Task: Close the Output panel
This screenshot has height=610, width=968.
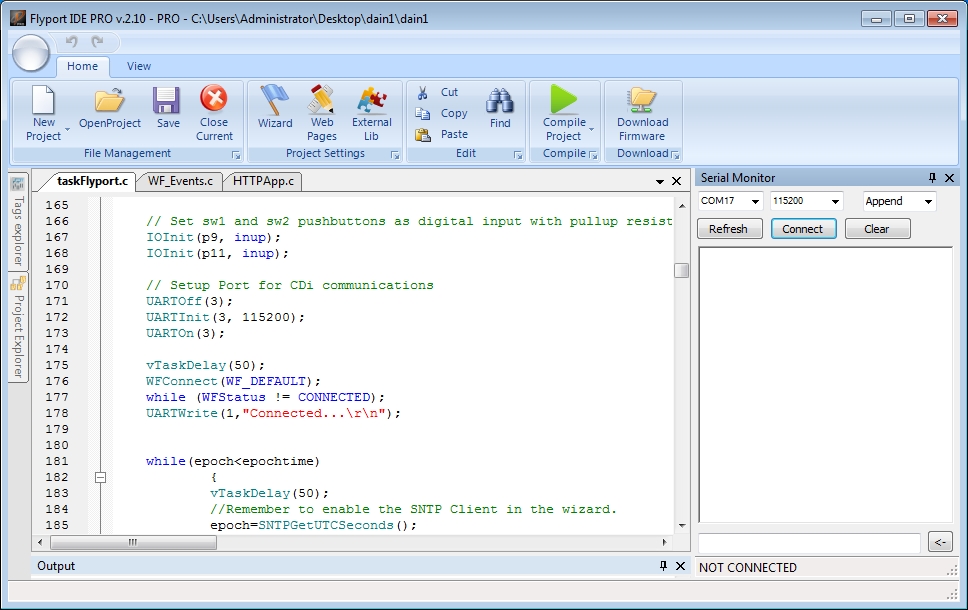Action: [x=680, y=566]
